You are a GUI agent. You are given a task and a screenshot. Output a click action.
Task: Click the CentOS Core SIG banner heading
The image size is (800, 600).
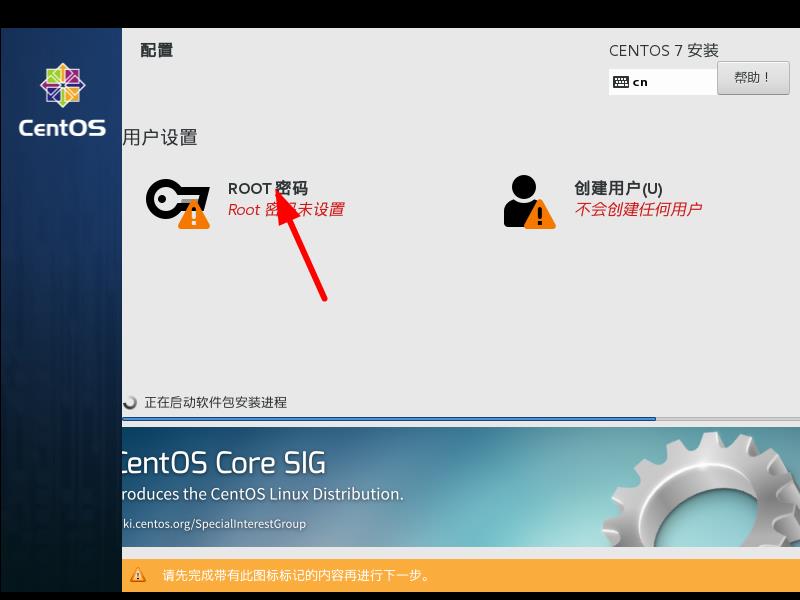point(223,463)
